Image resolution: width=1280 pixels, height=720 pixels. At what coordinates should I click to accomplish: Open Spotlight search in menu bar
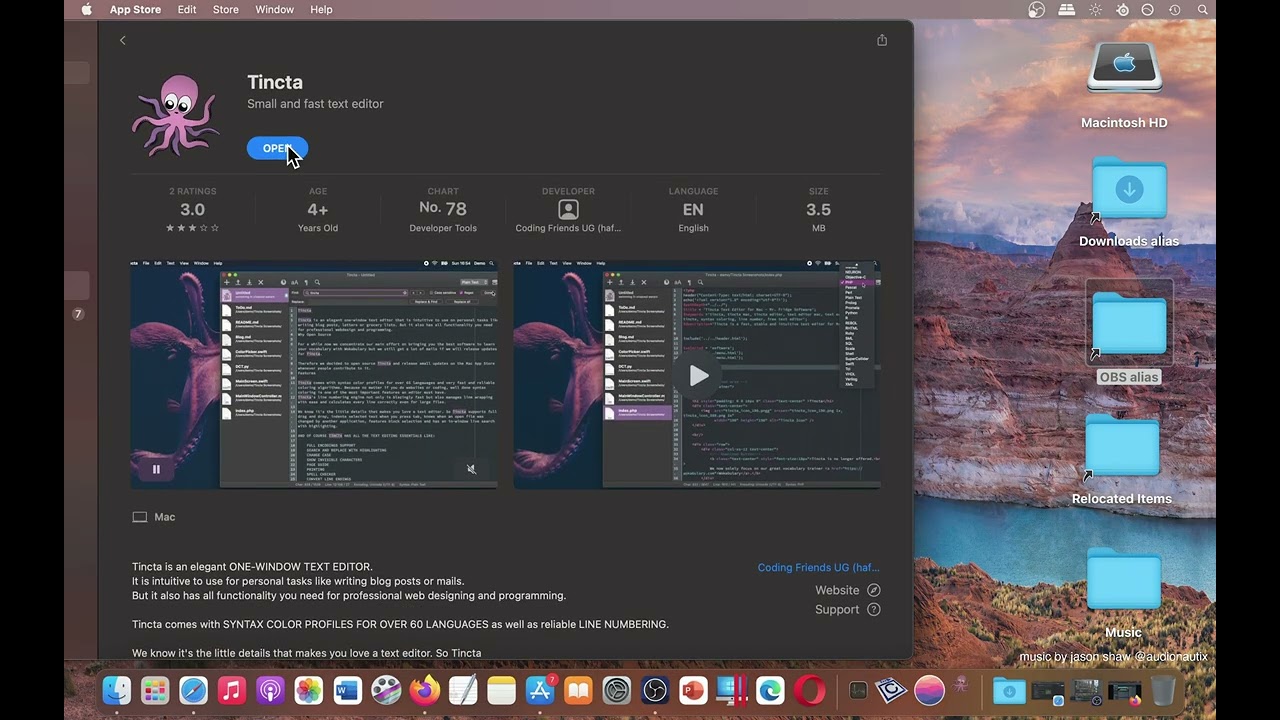click(1203, 9)
